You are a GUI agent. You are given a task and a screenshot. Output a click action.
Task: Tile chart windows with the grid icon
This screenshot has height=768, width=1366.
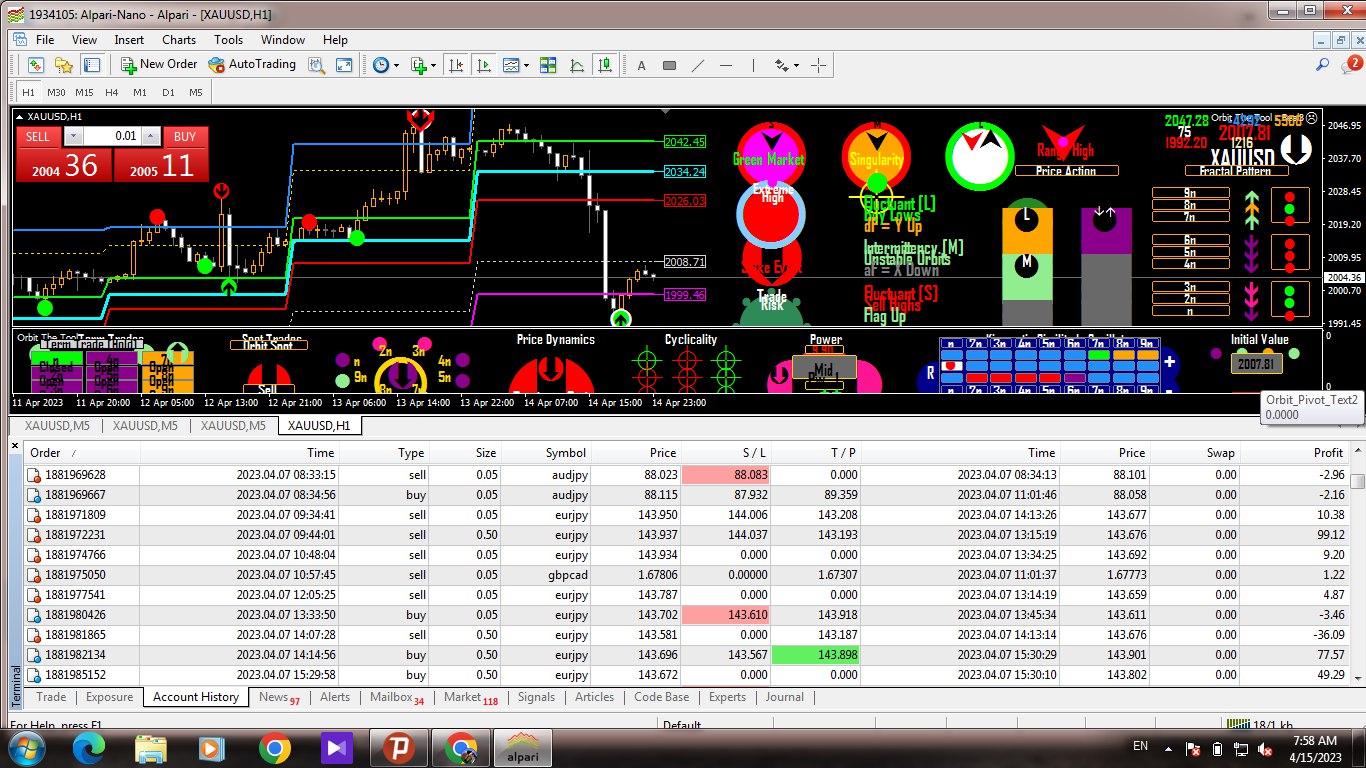click(548, 65)
